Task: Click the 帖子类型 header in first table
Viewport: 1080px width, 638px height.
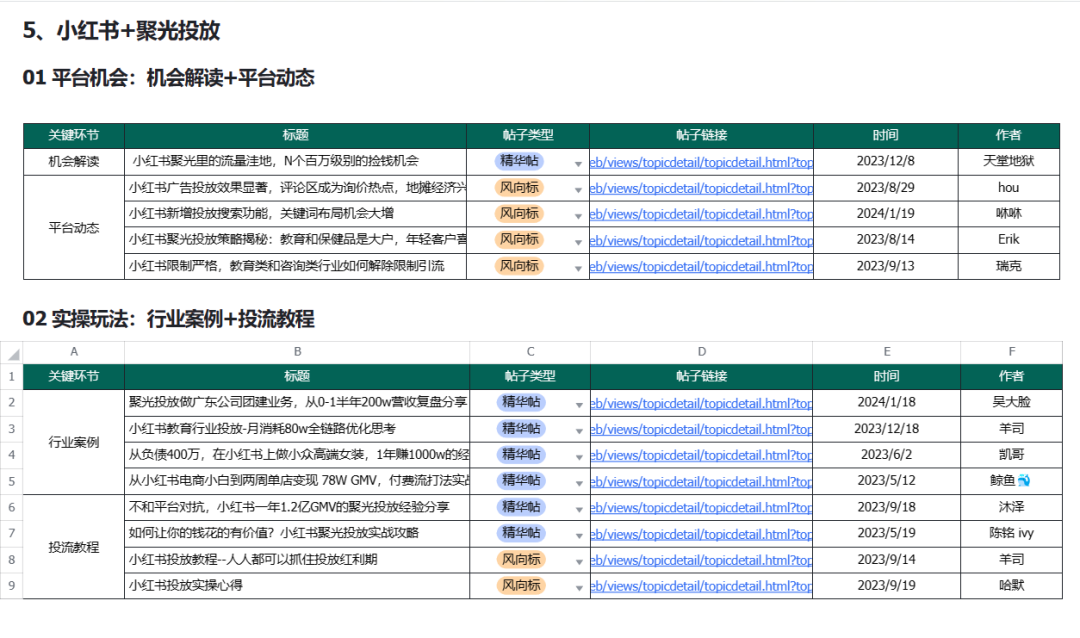Action: point(528,136)
